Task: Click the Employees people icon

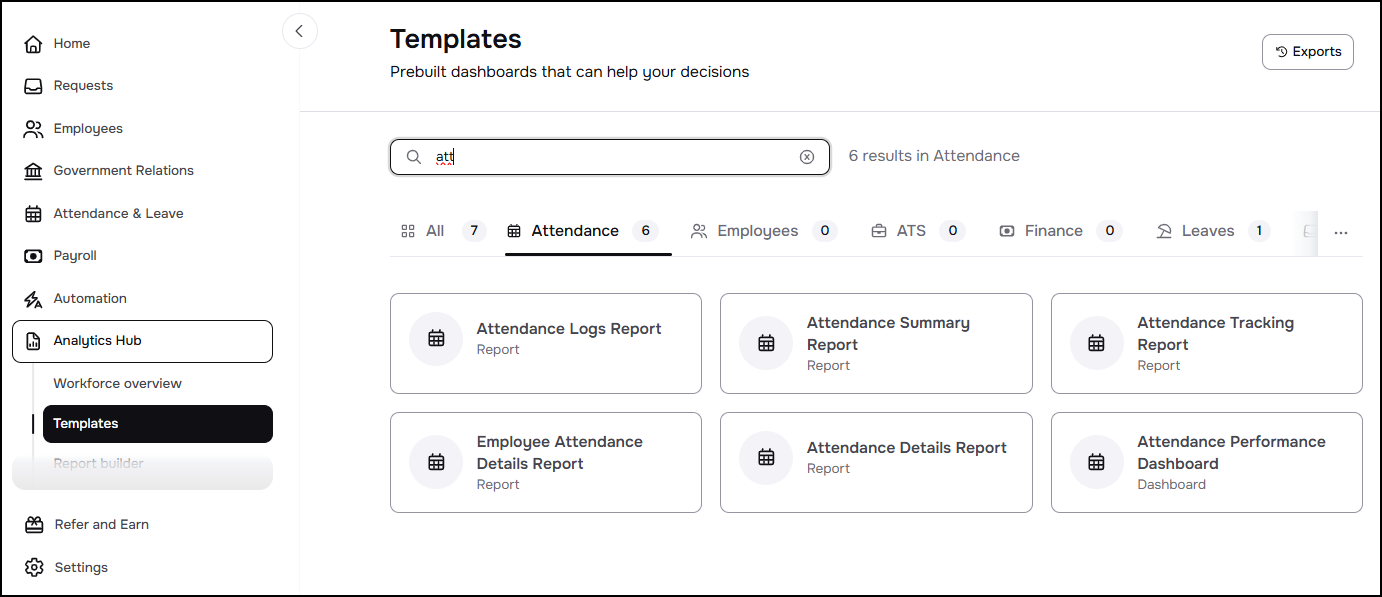Action: click(34, 129)
